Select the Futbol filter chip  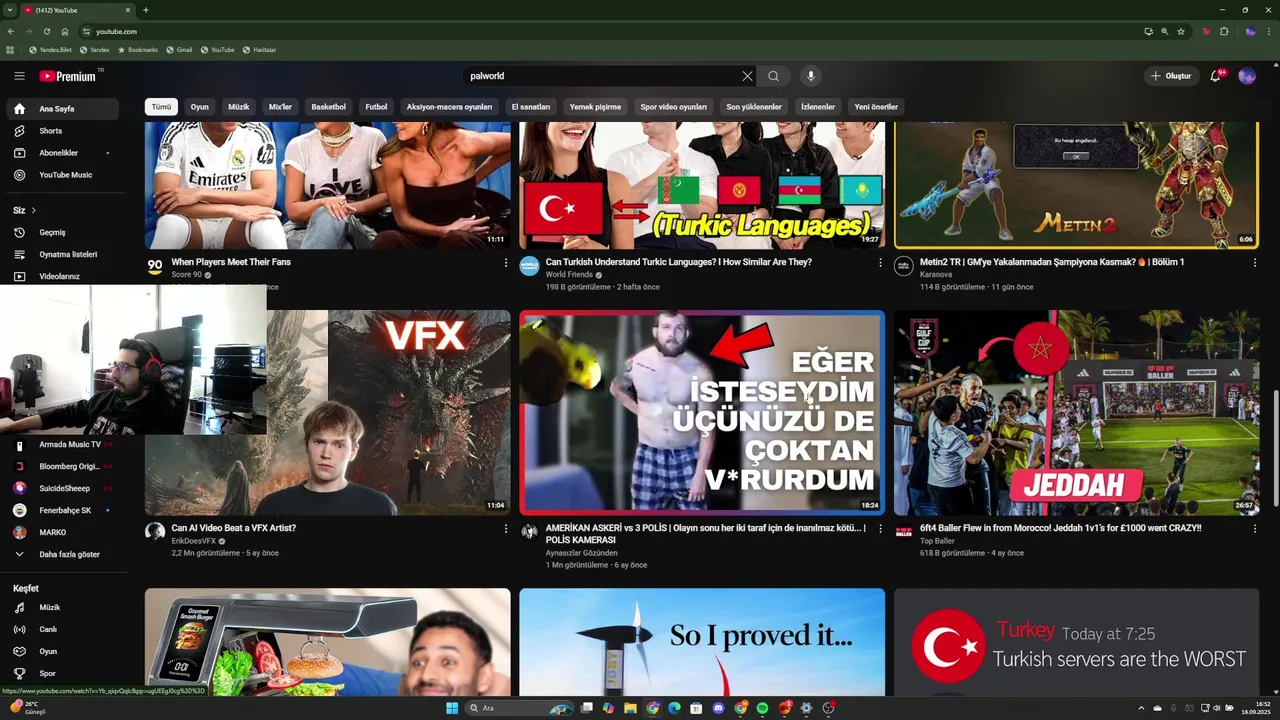click(x=376, y=107)
